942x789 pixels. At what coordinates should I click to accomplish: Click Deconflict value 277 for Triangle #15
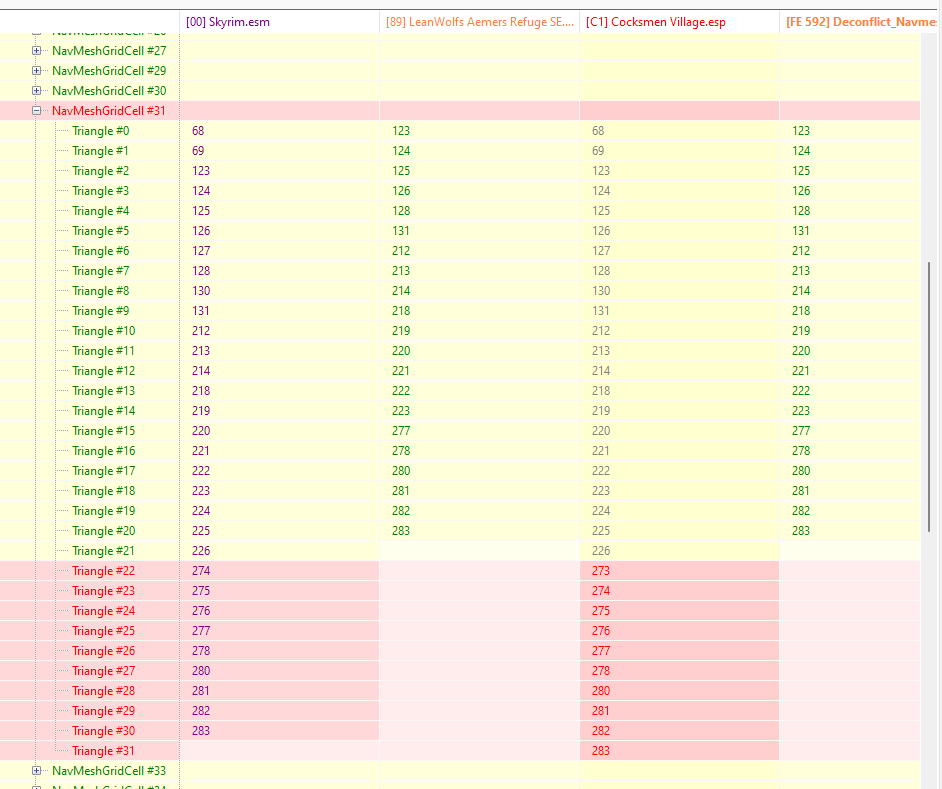(x=801, y=431)
